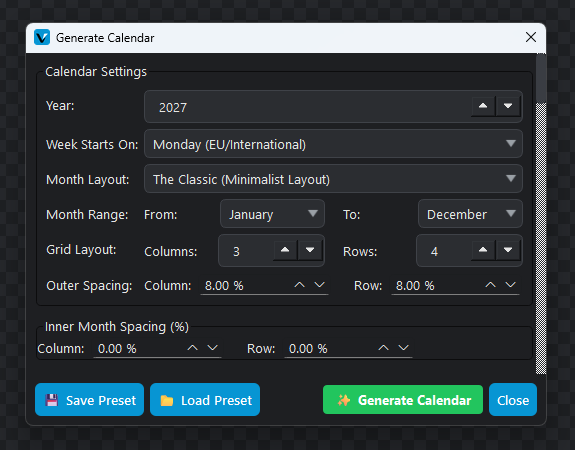Open the Month Layout dropdown
This screenshot has width=575, height=450.
333,179
